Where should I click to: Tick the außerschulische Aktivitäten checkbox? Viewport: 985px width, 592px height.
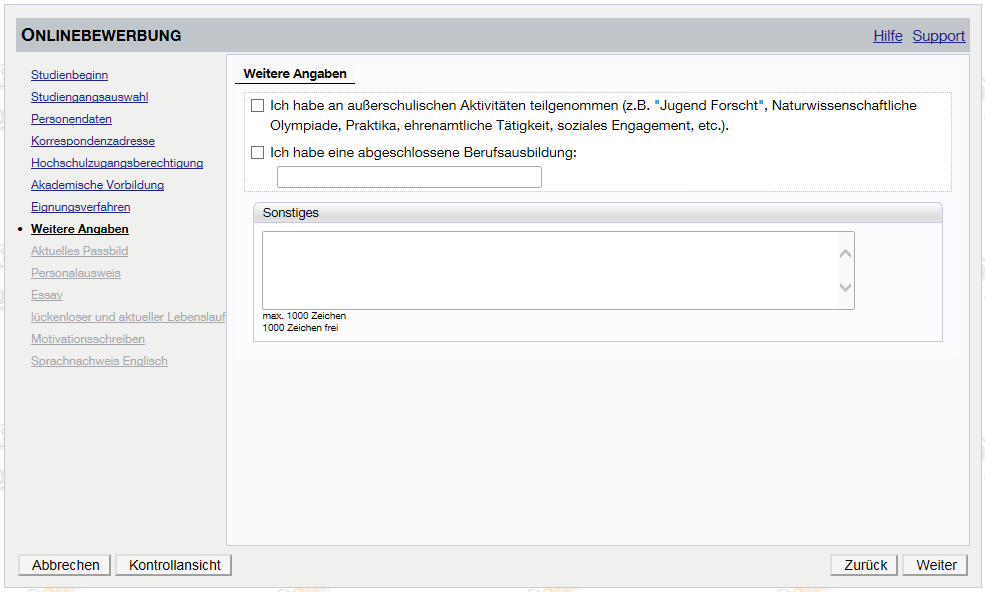point(258,105)
